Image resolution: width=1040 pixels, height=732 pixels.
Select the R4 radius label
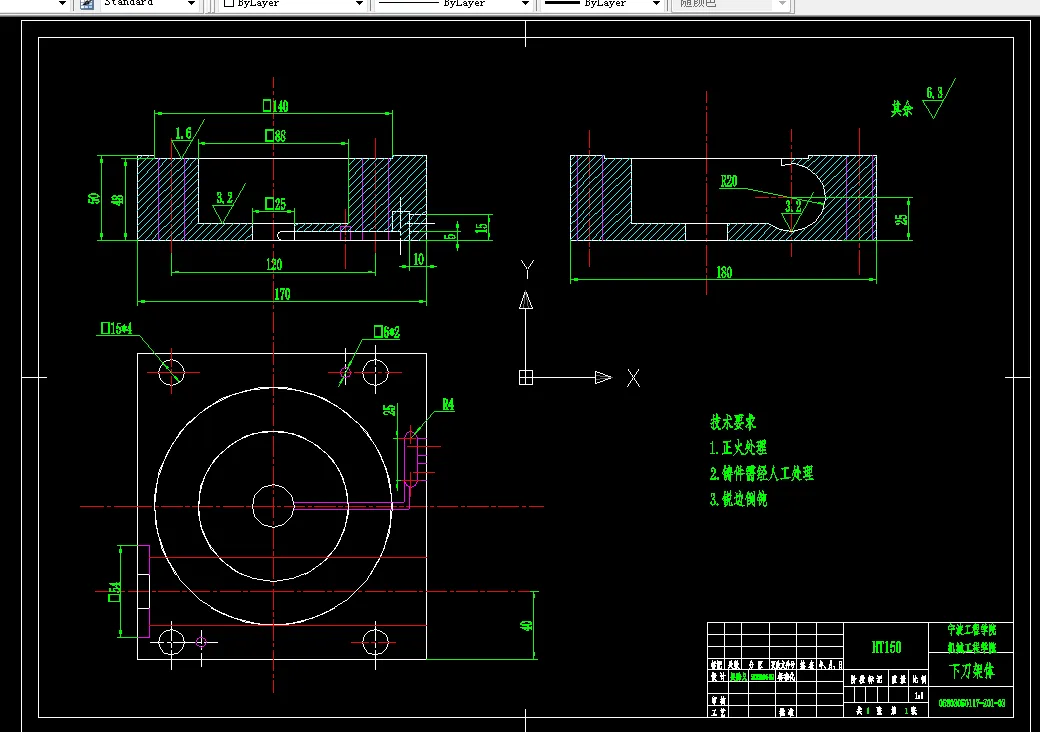tap(448, 404)
